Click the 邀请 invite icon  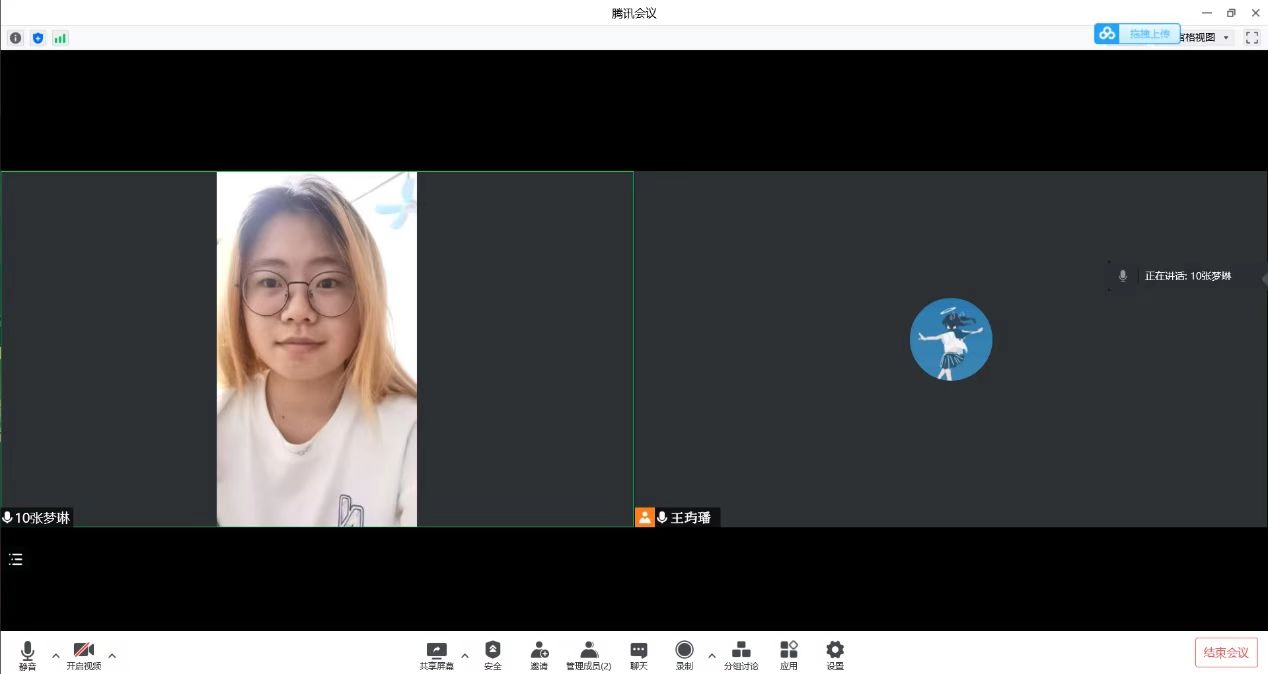[x=539, y=655]
